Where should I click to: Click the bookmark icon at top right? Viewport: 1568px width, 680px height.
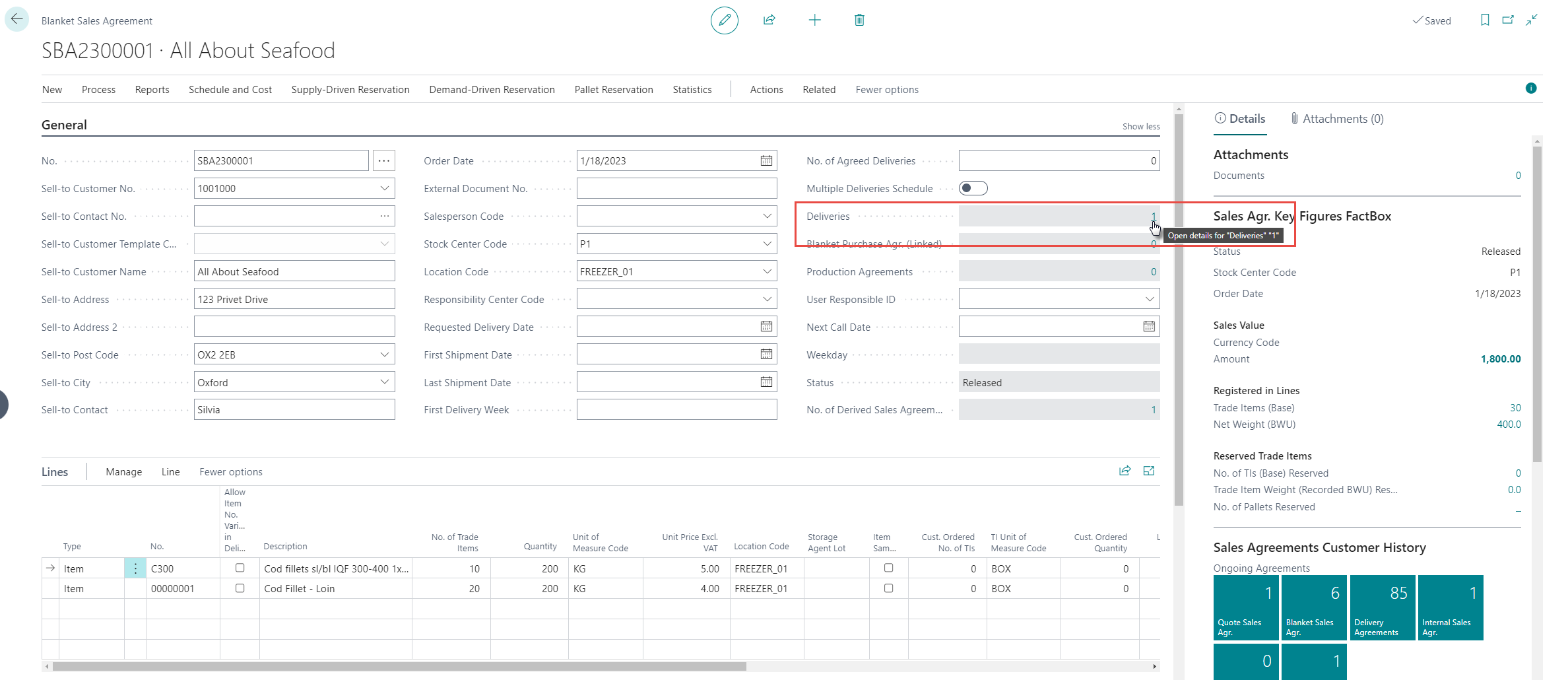(1484, 20)
